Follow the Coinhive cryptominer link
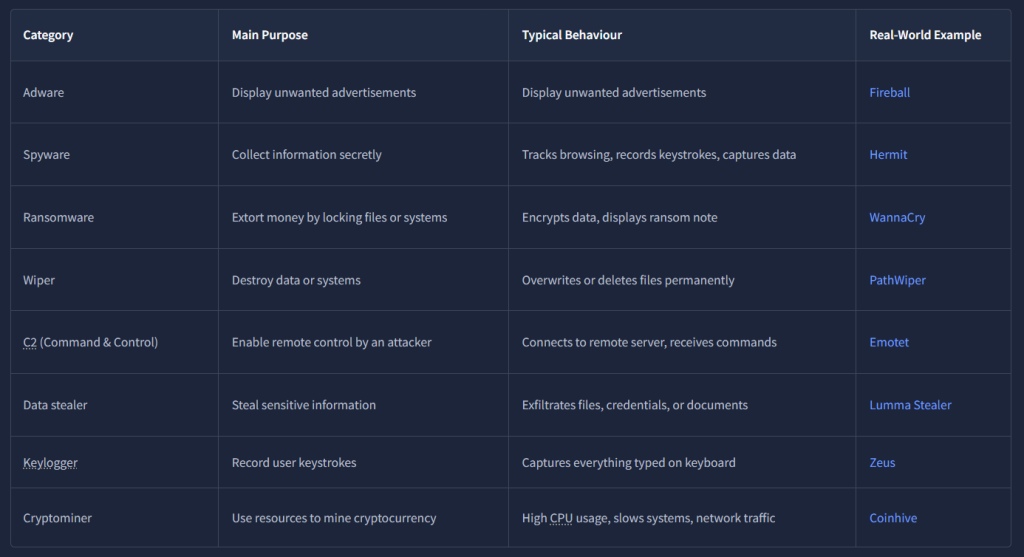Screen dimensions: 1024x557 [893, 518]
